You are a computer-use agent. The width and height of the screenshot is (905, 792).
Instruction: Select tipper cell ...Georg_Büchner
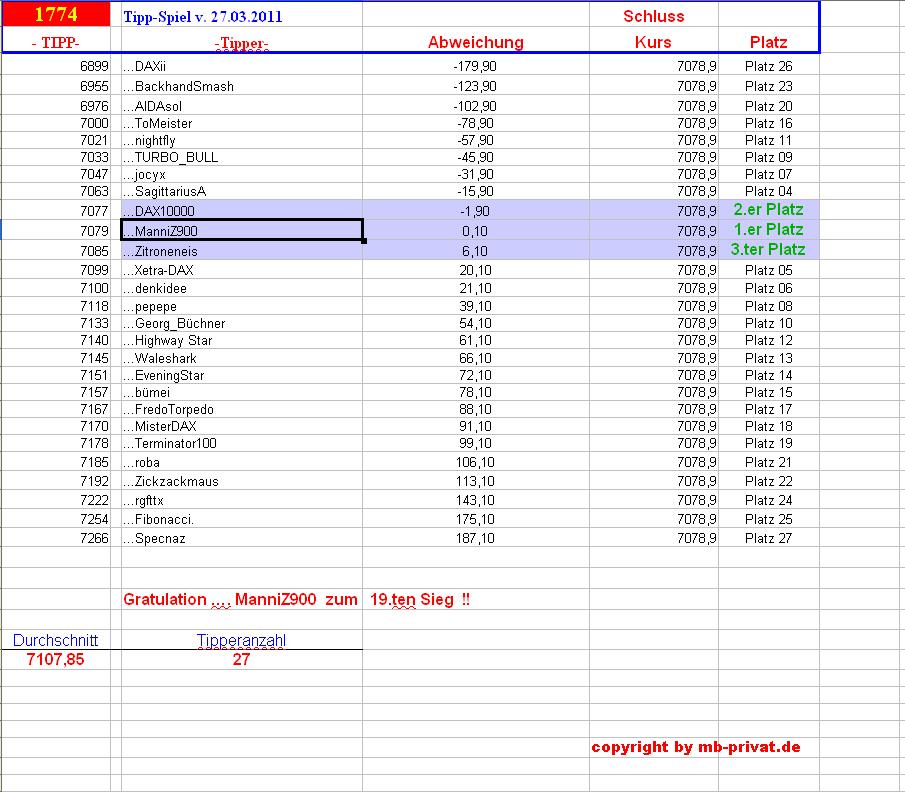[x=242, y=323]
